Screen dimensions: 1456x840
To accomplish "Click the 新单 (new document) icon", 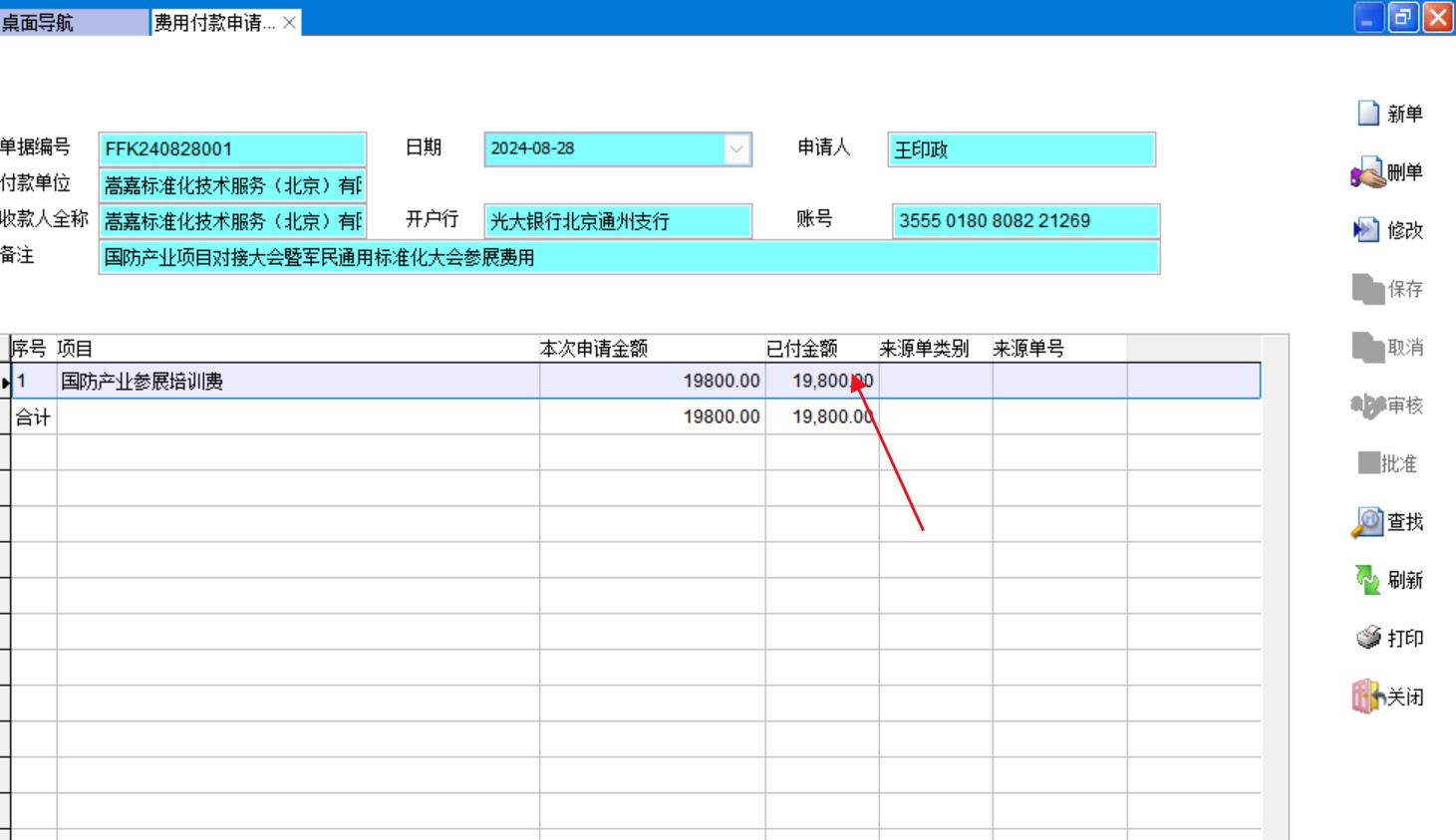I will [x=1368, y=114].
